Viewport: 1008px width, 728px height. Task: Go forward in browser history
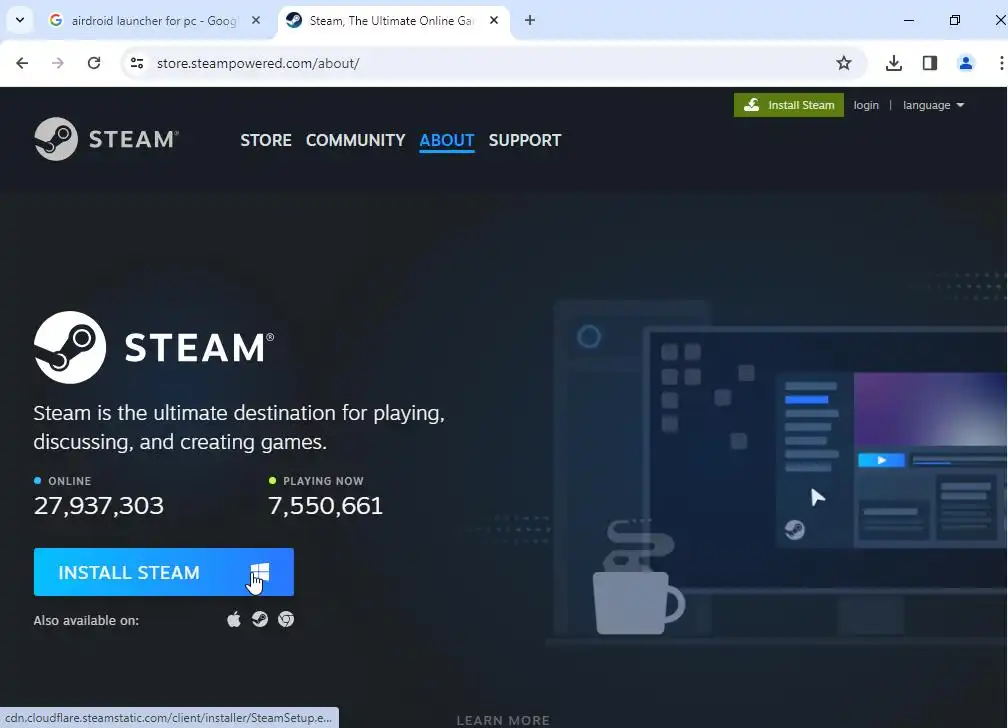[x=58, y=63]
